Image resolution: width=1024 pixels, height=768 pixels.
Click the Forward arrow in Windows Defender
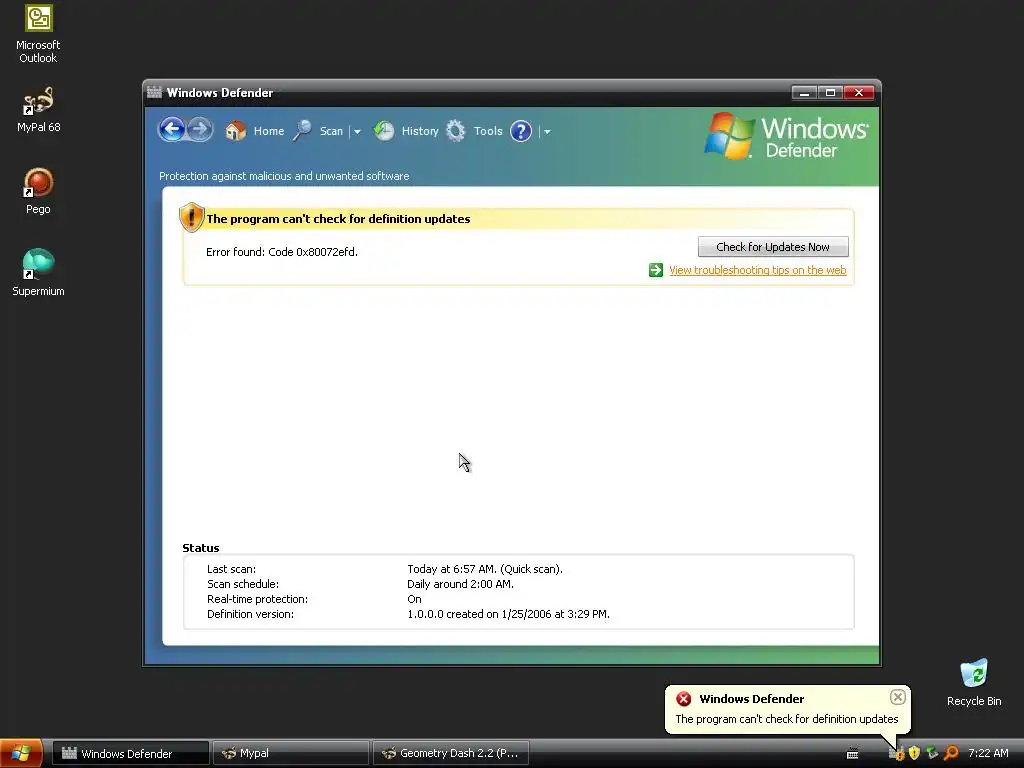[200, 129]
